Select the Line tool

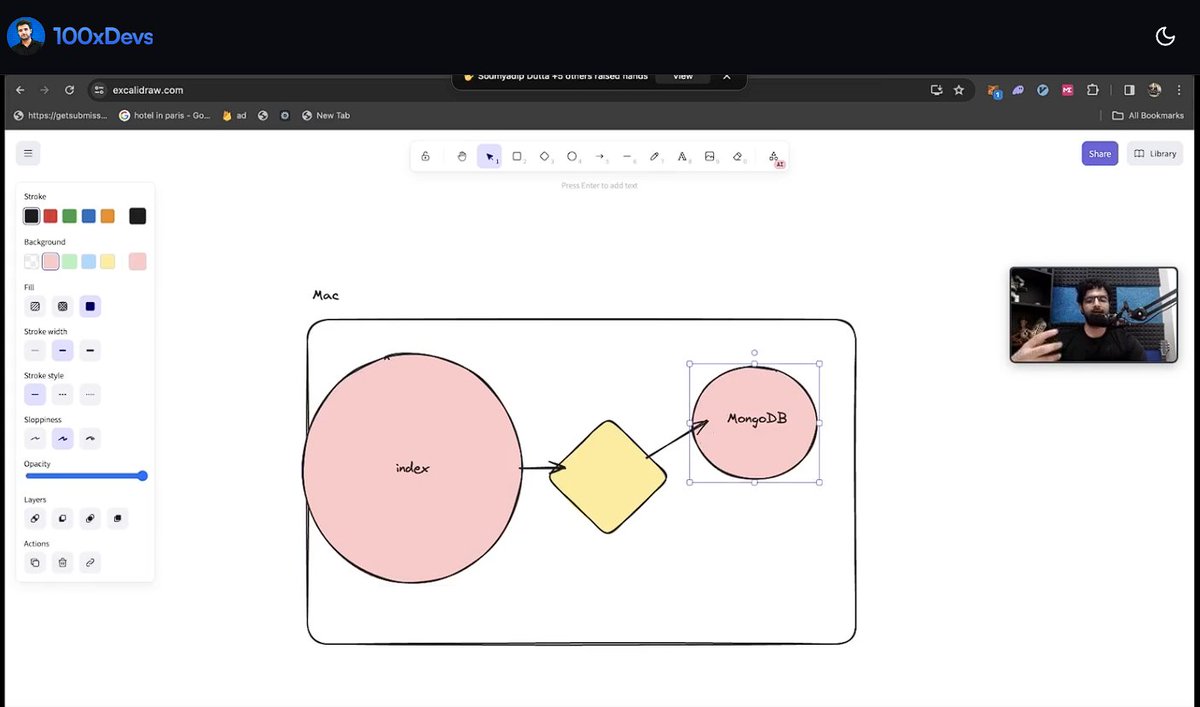[x=628, y=156]
